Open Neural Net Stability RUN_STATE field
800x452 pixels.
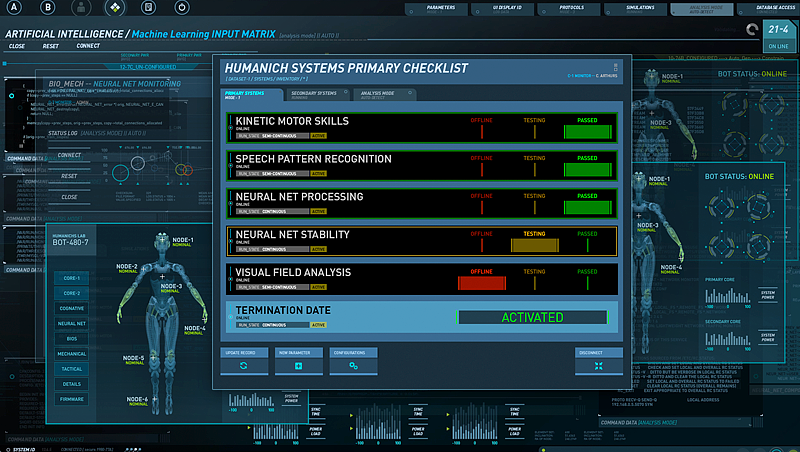(272, 249)
